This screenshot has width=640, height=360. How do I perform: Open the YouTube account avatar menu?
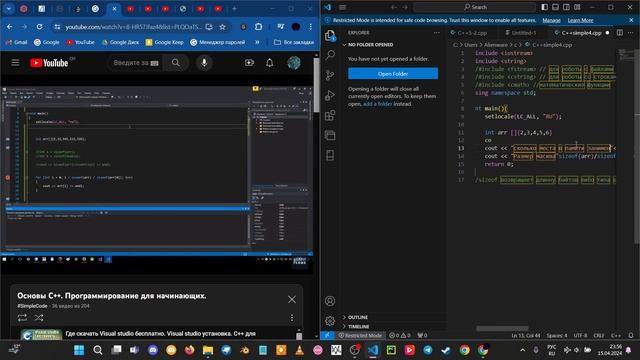(294, 62)
